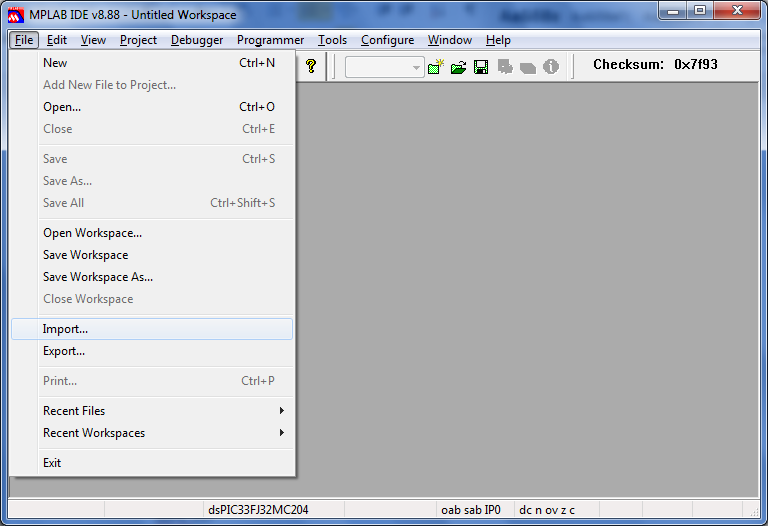Click Exit in the File menu
The height and width of the screenshot is (526, 768).
(152, 462)
